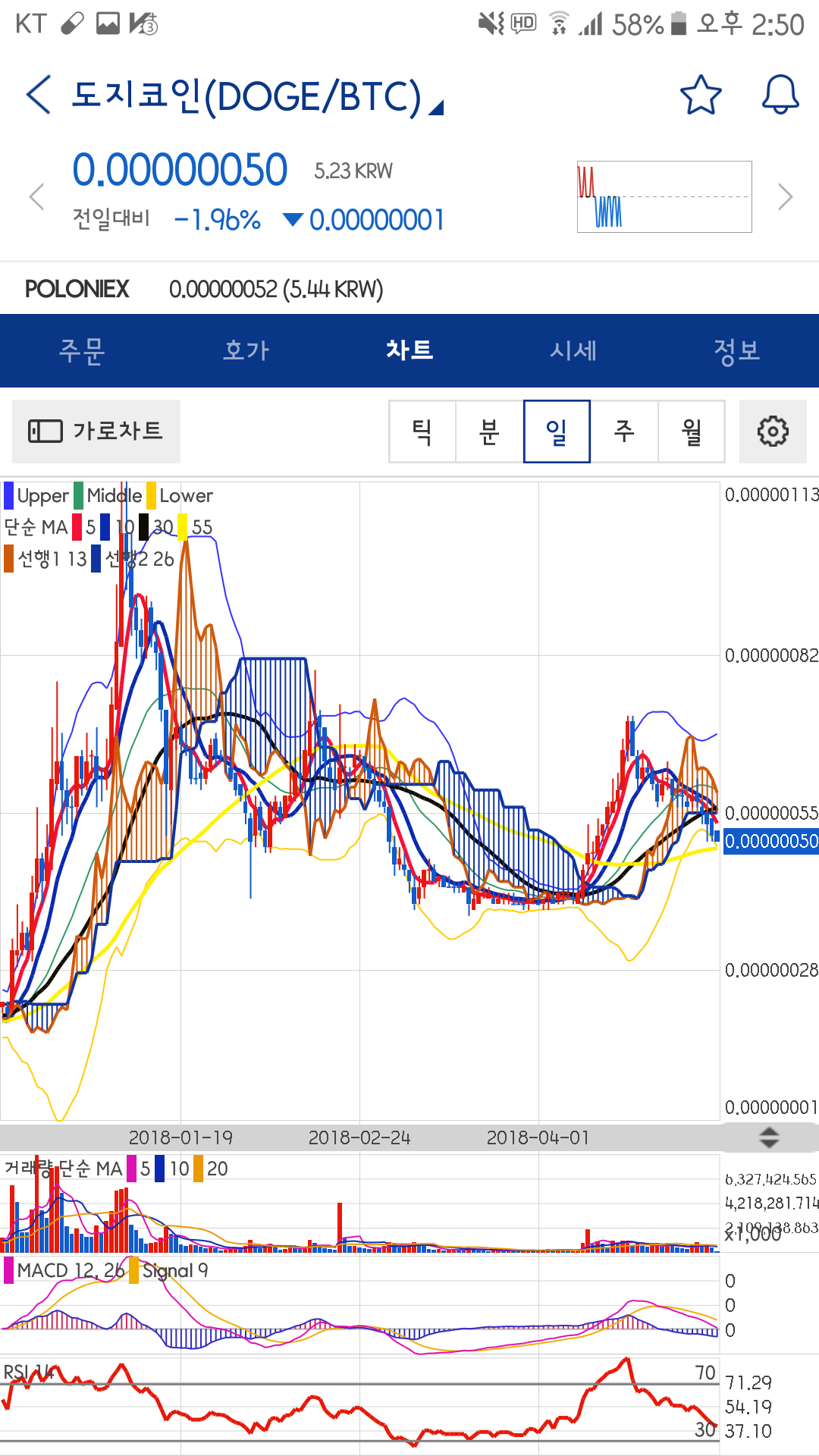Tap the highlighted 0.00000050 price axis tag

pos(771,841)
